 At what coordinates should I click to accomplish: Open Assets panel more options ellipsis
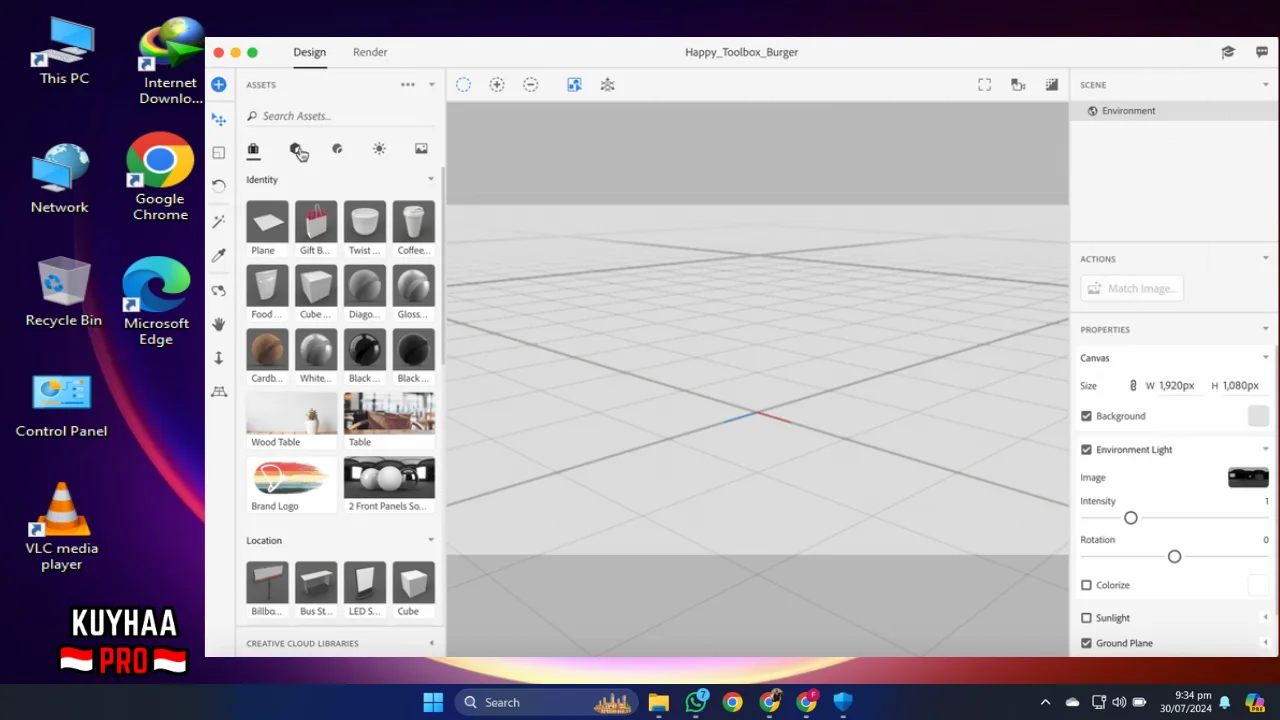click(x=408, y=85)
